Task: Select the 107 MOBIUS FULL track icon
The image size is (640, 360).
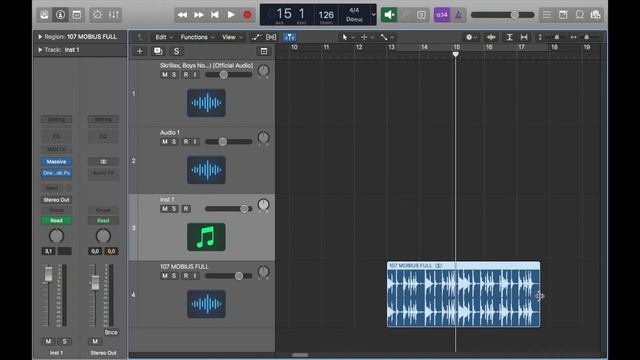Action: pyautogui.click(x=206, y=304)
